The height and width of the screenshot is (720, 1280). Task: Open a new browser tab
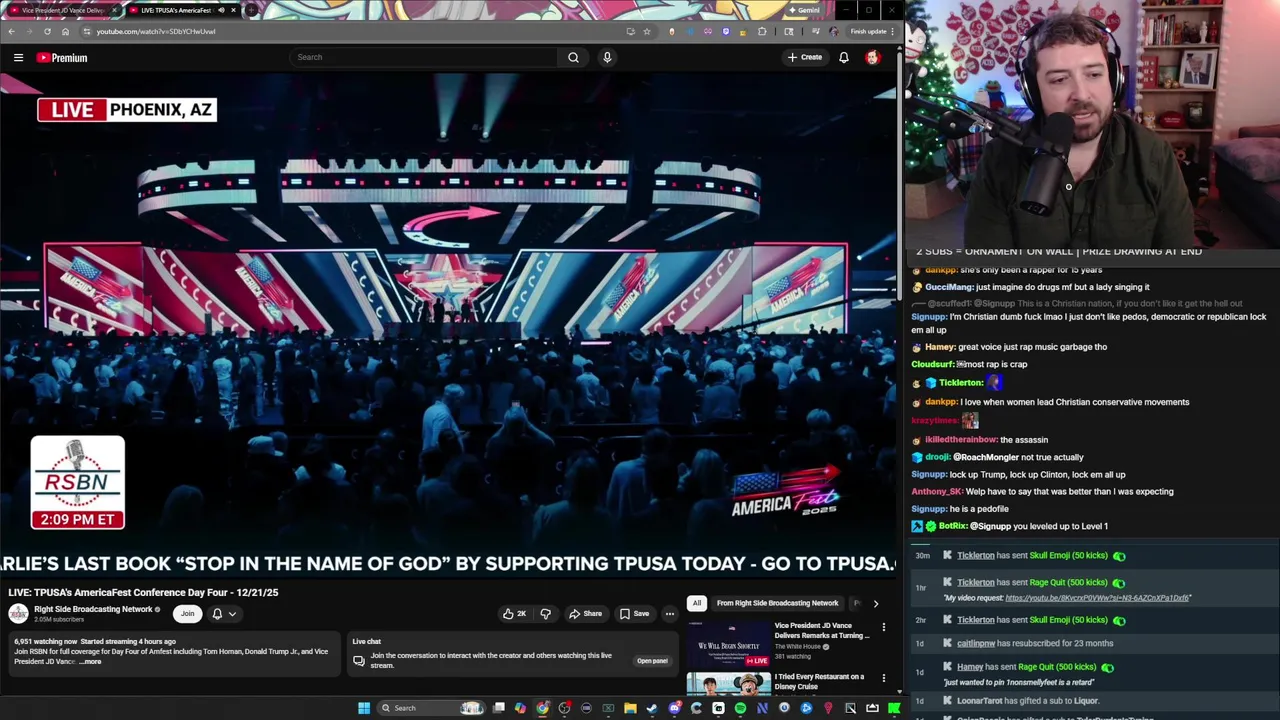tap(250, 10)
